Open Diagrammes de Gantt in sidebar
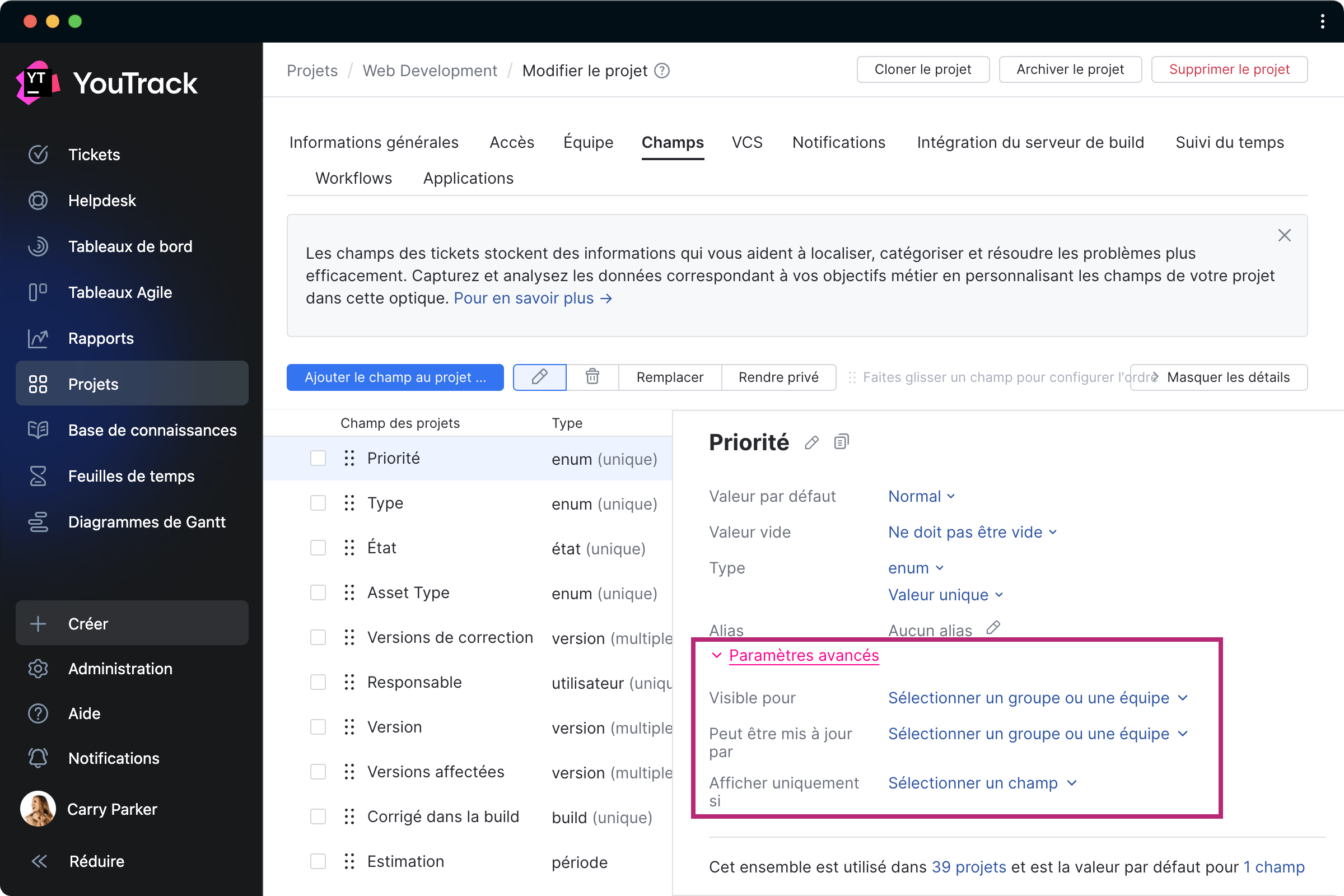Screen dimensions: 1344x896 pyautogui.click(x=146, y=522)
